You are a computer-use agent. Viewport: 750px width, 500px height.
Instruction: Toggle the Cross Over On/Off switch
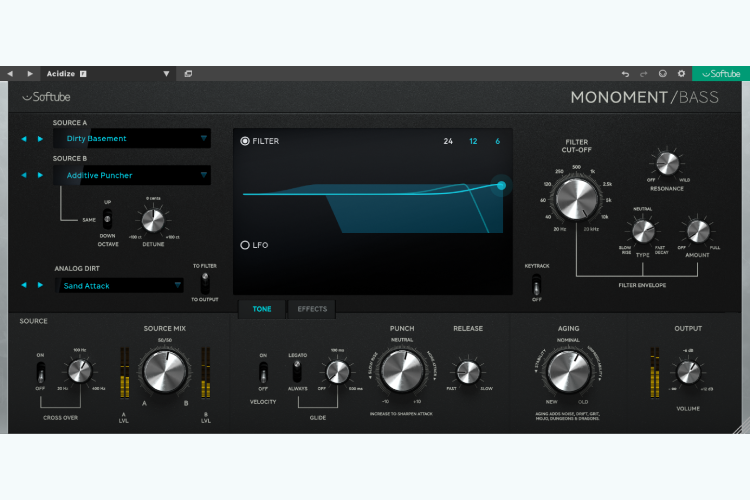click(41, 372)
